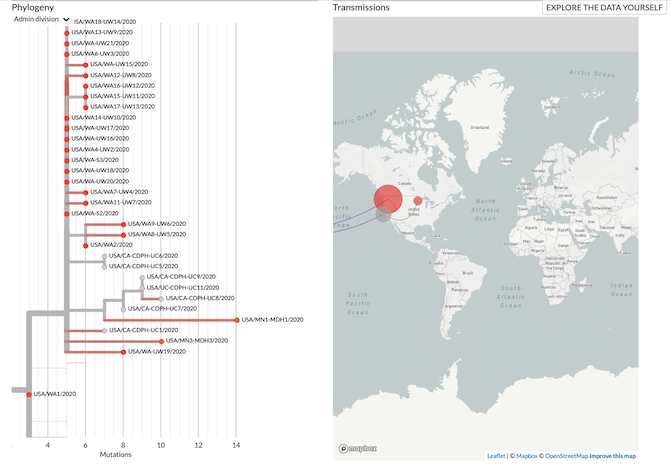Select the small red Minnesota circle on map
The width and height of the screenshot is (670, 468).
[x=417, y=203]
